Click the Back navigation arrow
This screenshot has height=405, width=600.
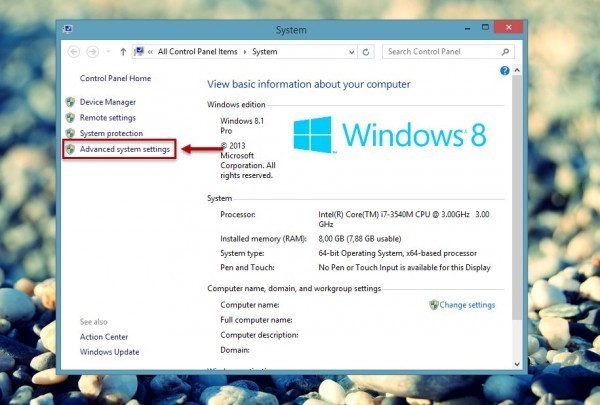(x=74, y=52)
